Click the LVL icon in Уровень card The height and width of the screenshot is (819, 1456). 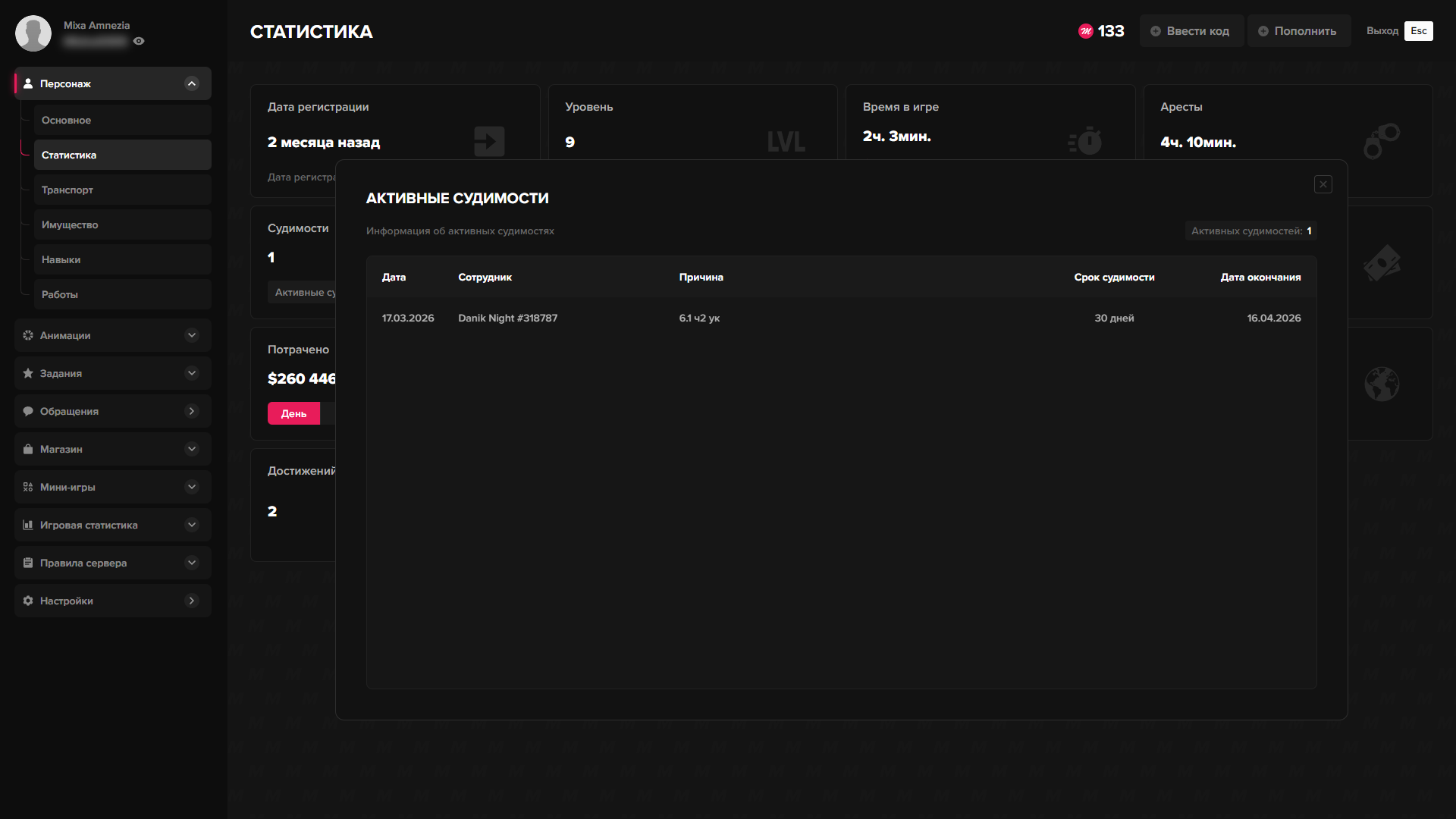pos(786,142)
